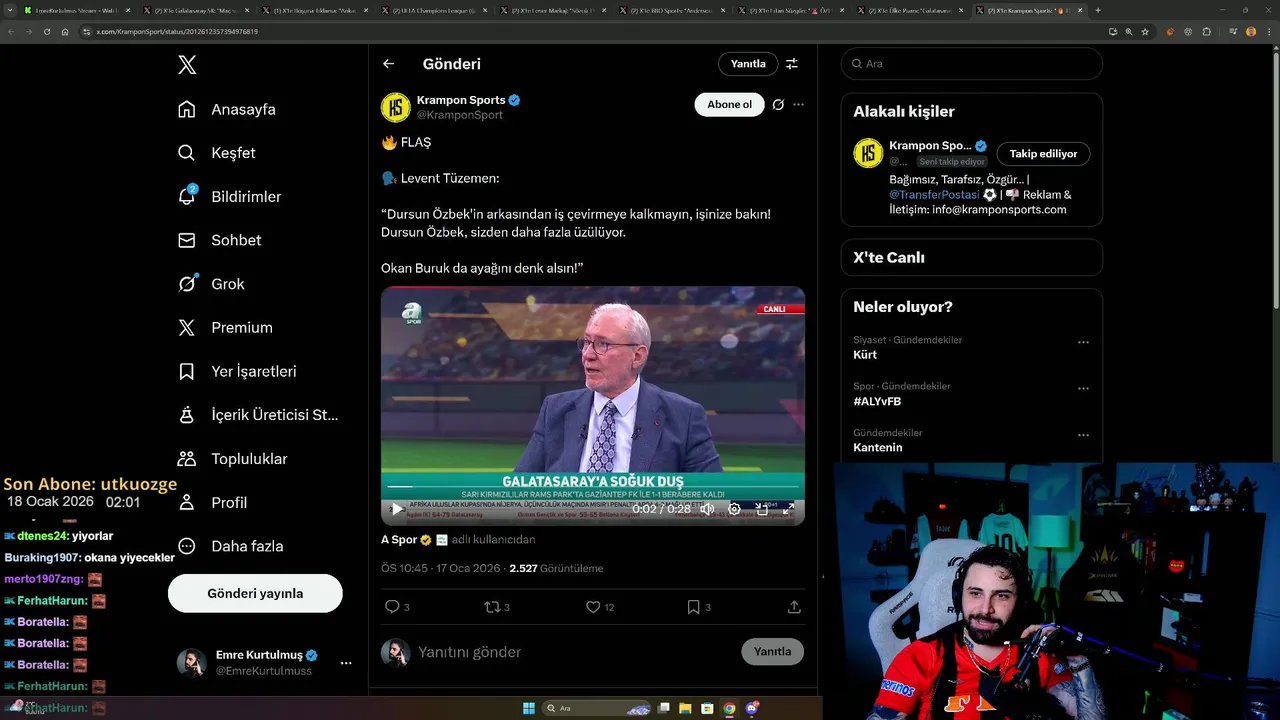Open the @TransferPostasi link
This screenshot has height=720, width=1280.
pos(935,195)
